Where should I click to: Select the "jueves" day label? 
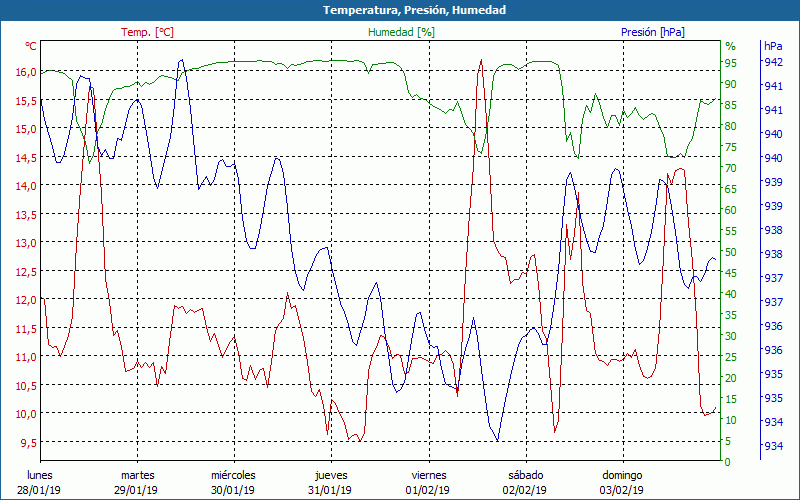pyautogui.click(x=331, y=475)
